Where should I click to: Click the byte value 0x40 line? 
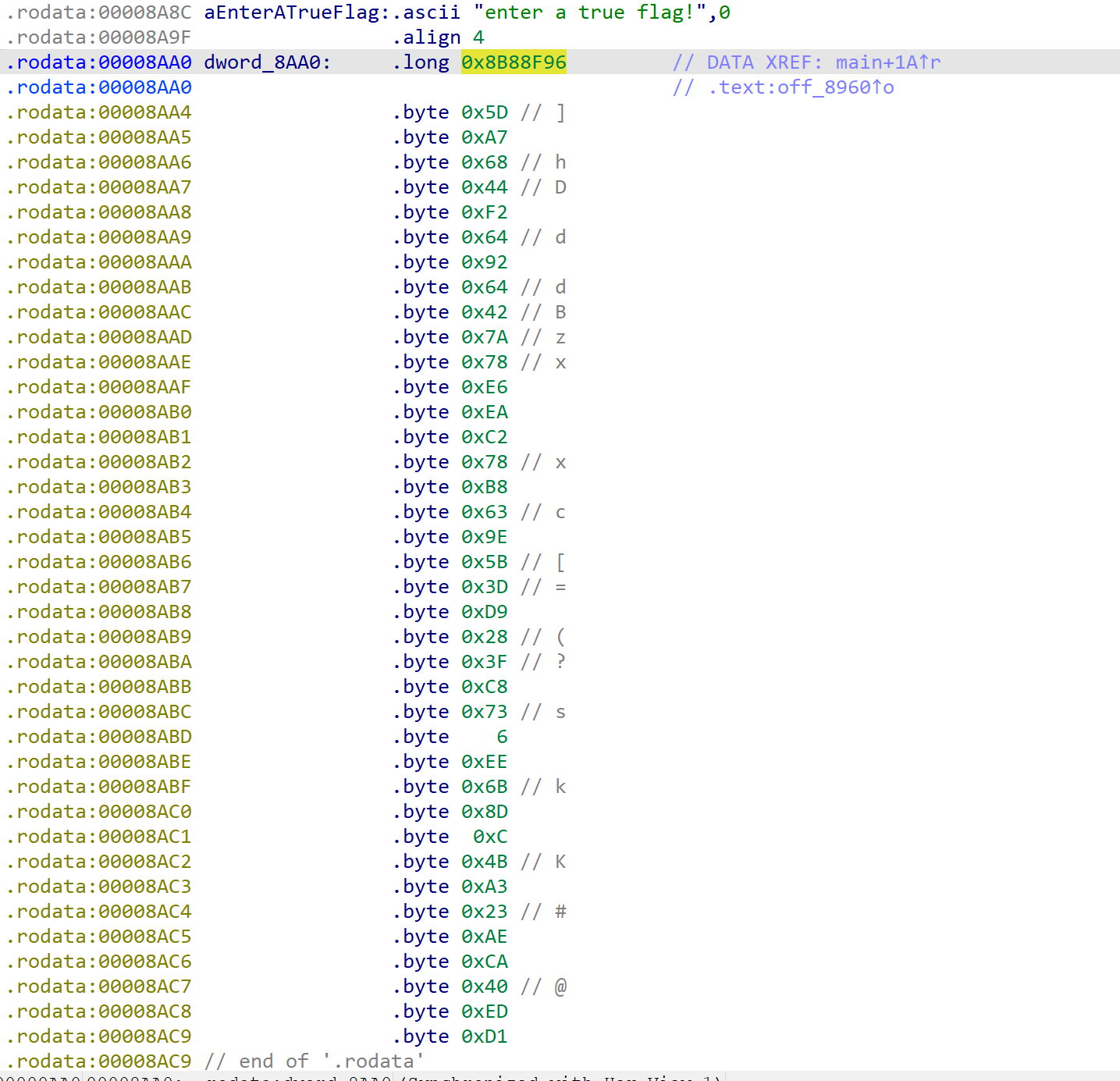tap(484, 987)
